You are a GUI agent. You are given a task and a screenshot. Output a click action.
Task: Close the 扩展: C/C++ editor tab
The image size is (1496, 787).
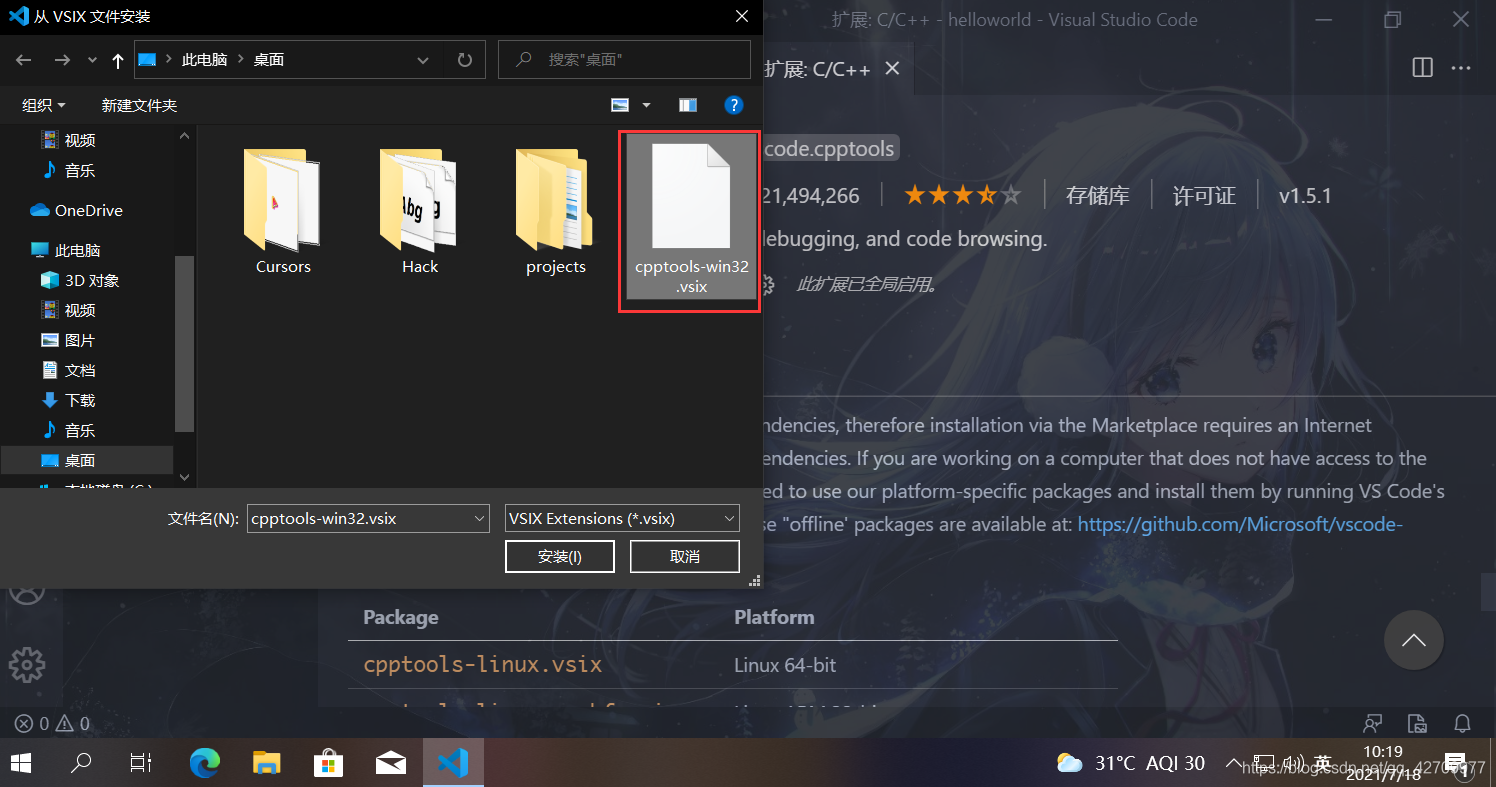[x=893, y=68]
